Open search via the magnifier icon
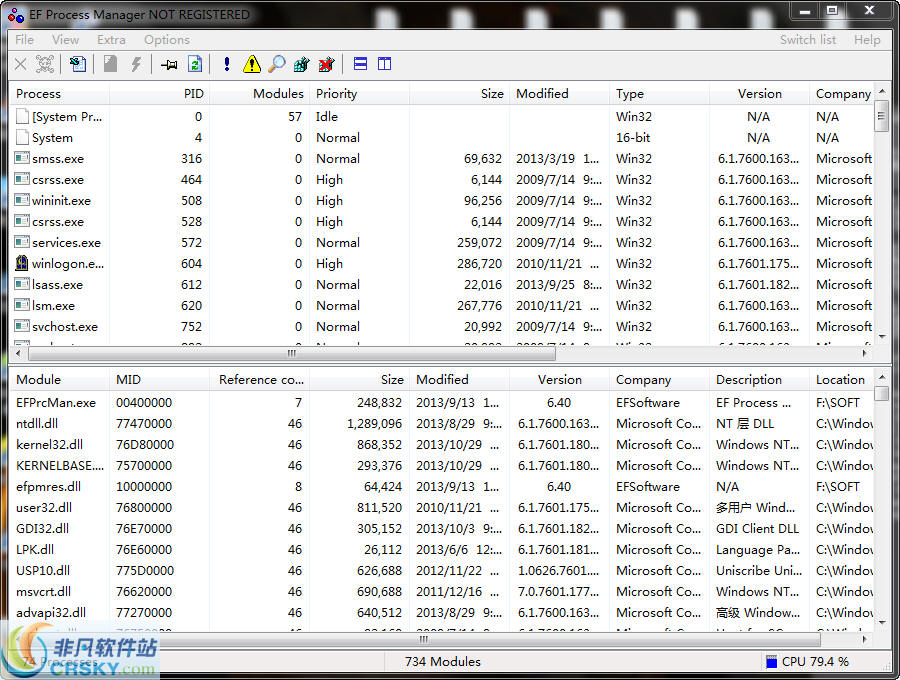The height and width of the screenshot is (680, 900). click(x=276, y=64)
